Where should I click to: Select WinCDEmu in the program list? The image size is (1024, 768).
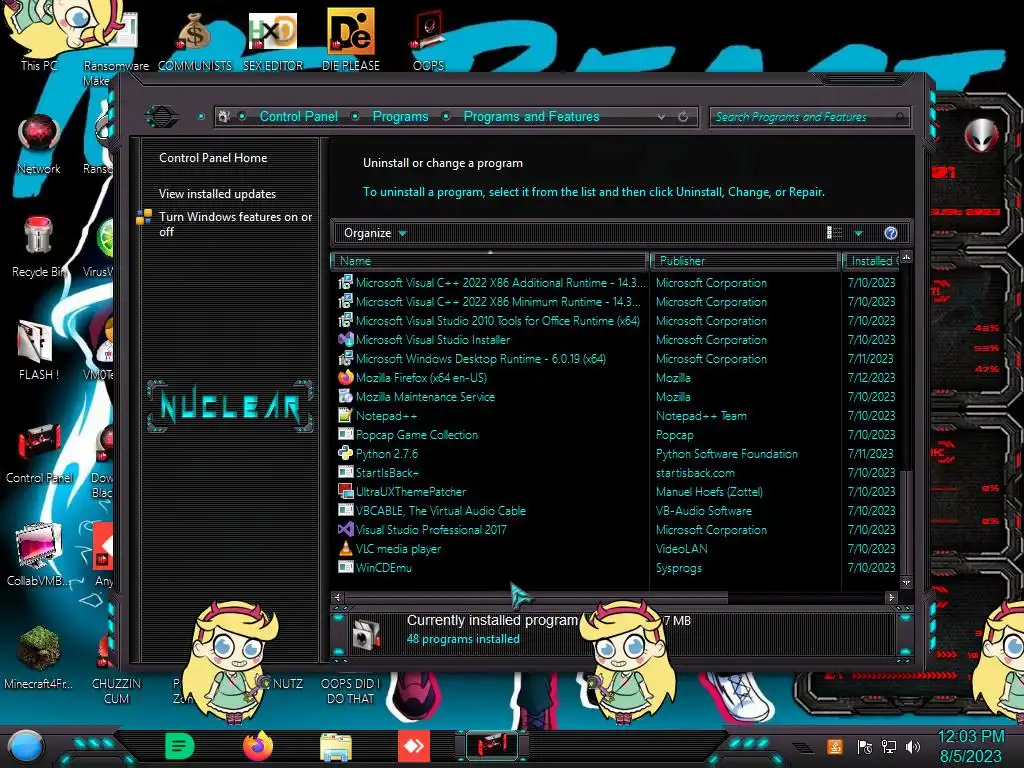point(383,568)
